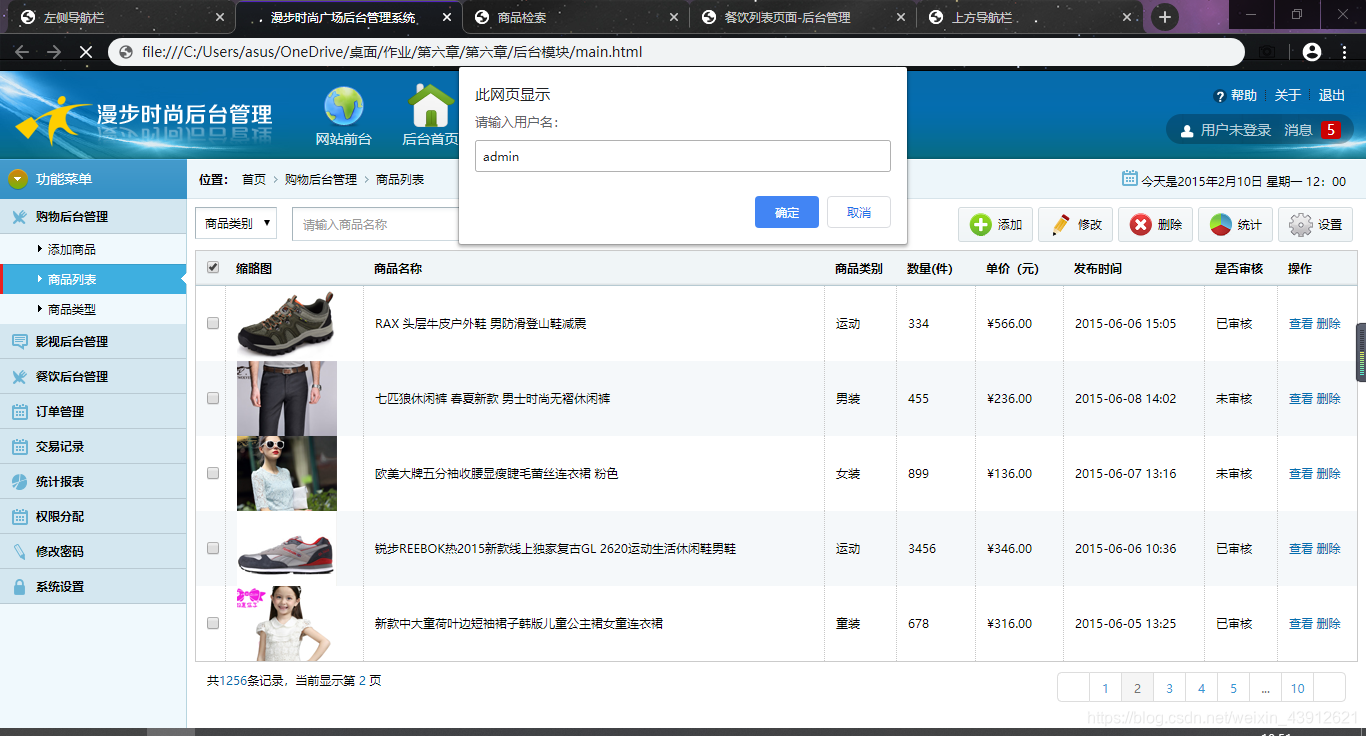1366x736 pixels.
Task: Select 商品列表 submenu item
Action: 93,279
